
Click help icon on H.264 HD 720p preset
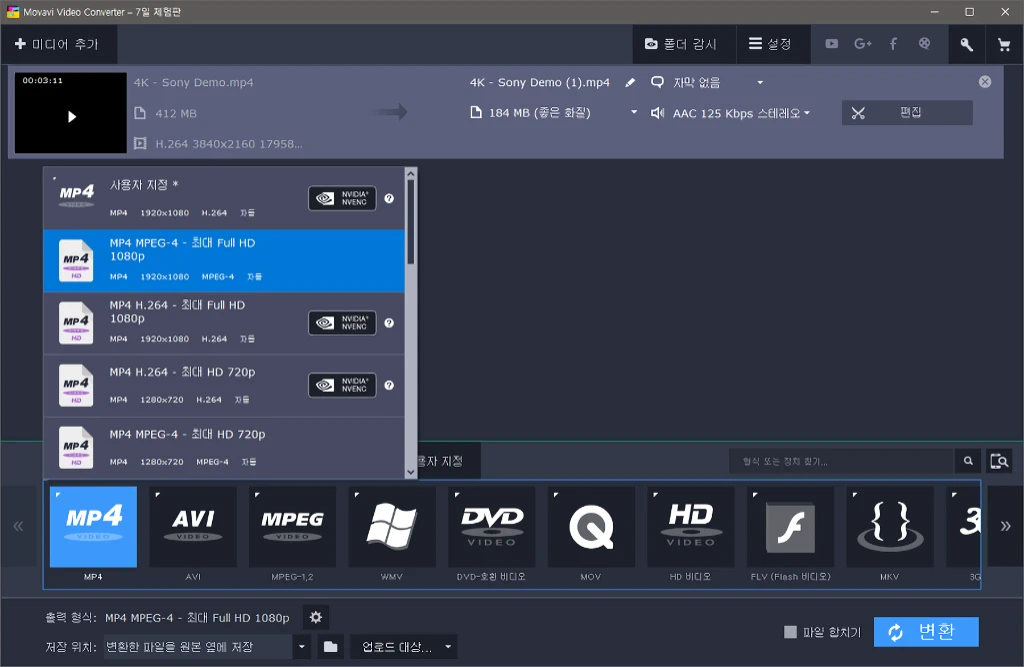click(x=389, y=385)
